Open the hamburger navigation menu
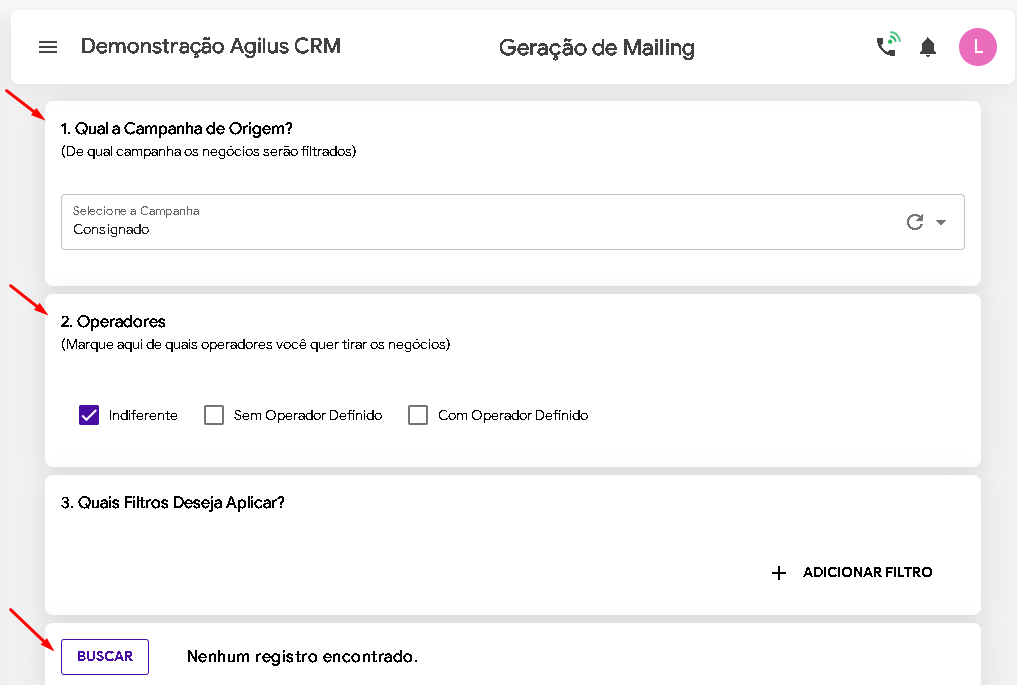The height and width of the screenshot is (685, 1017). (x=48, y=47)
